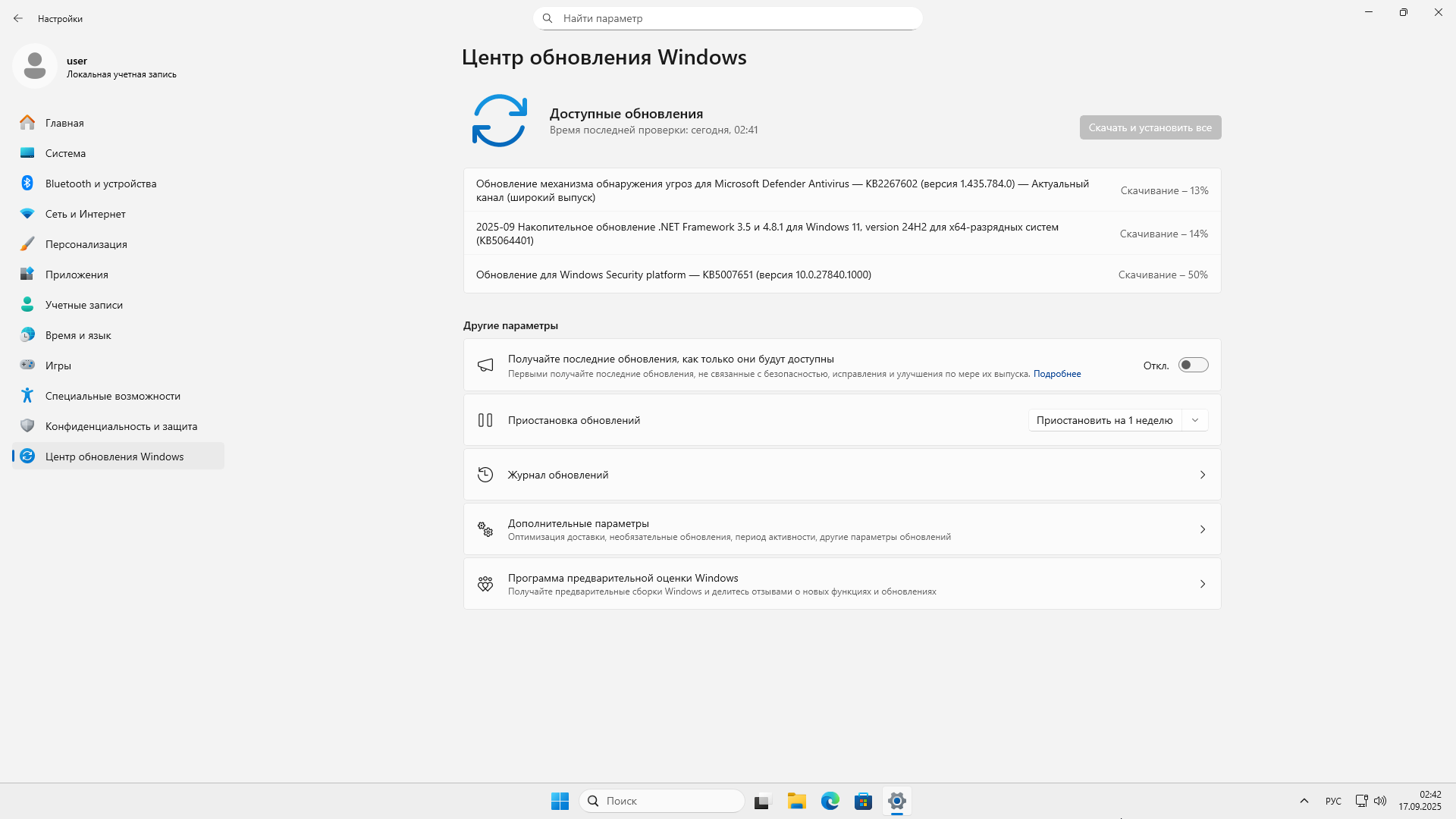Click Скачать и установить все button

coord(1150,127)
